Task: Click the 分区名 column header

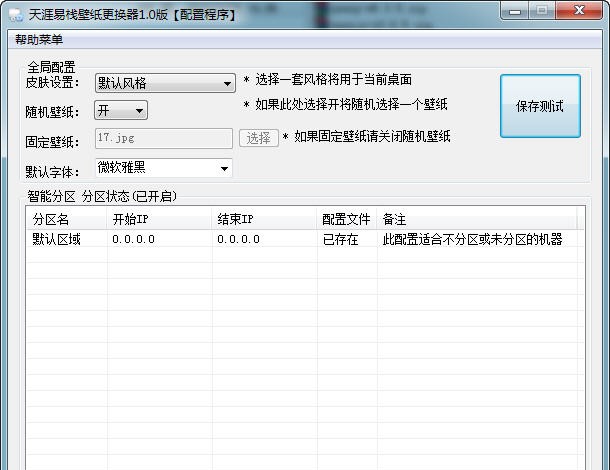Action: pos(66,219)
